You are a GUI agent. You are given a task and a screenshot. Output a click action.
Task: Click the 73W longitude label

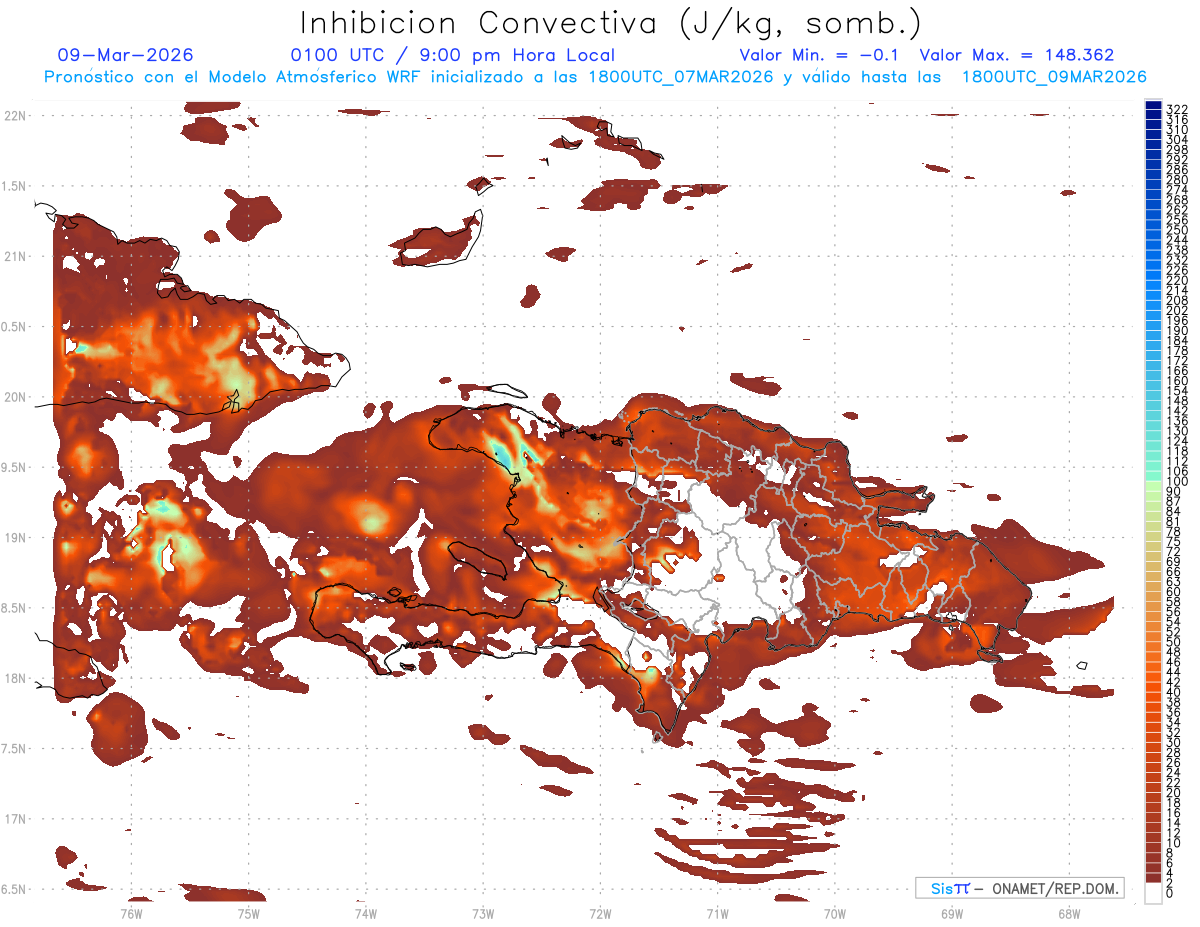coord(483,913)
